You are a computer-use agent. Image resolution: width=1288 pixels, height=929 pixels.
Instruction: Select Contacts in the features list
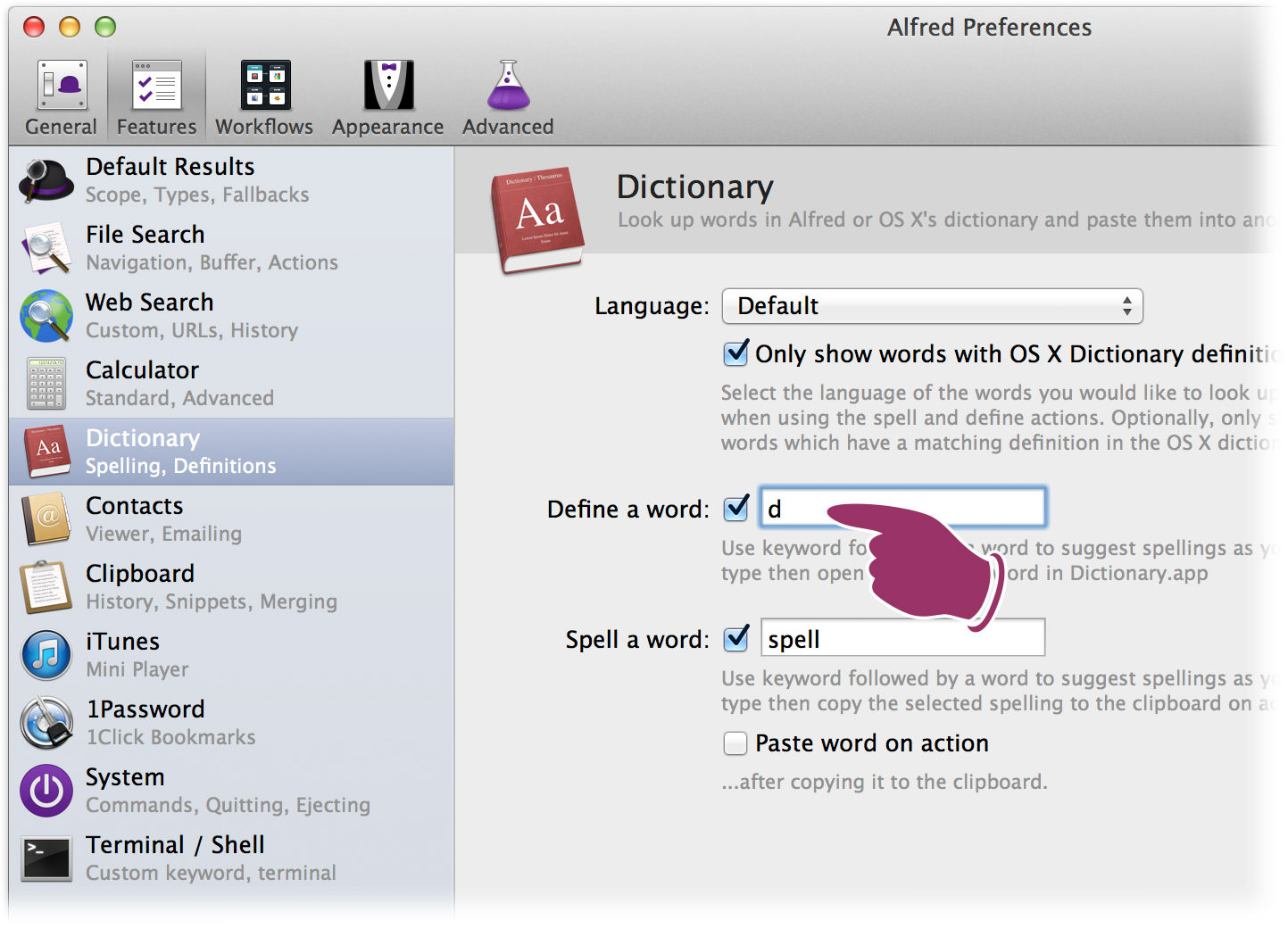(231, 519)
